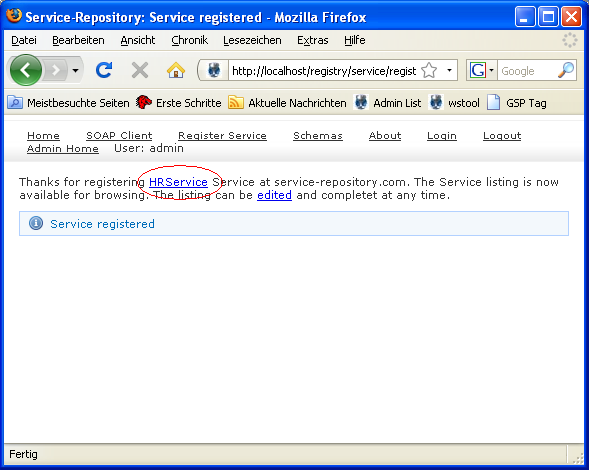Click the Forward arrow button

56,70
